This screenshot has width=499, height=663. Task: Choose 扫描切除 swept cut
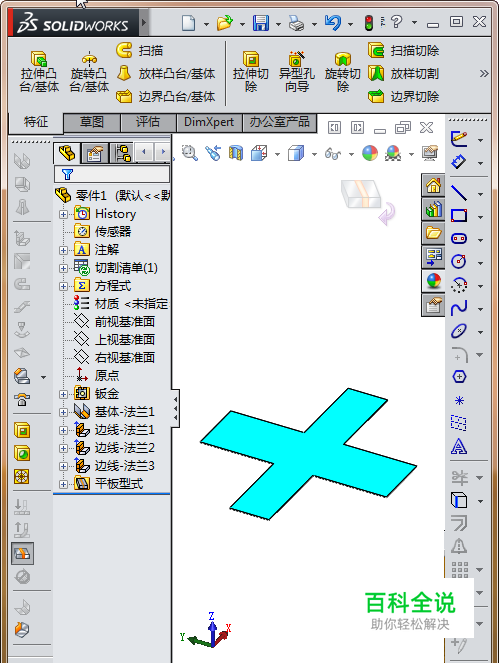(403, 51)
